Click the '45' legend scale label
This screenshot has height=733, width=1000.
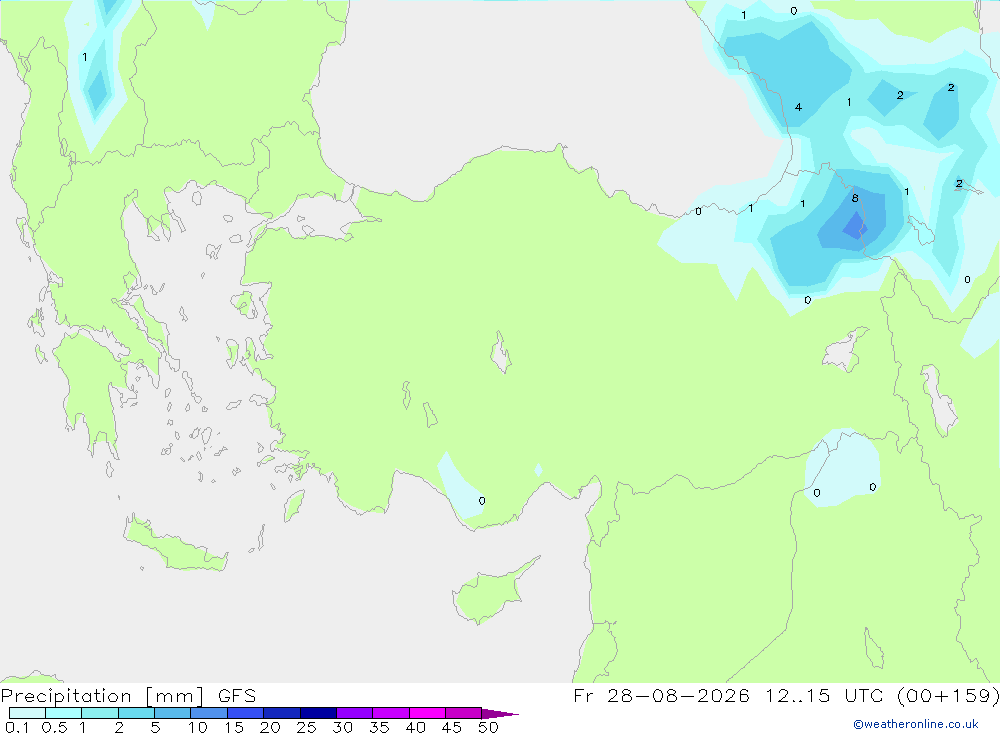tap(452, 727)
